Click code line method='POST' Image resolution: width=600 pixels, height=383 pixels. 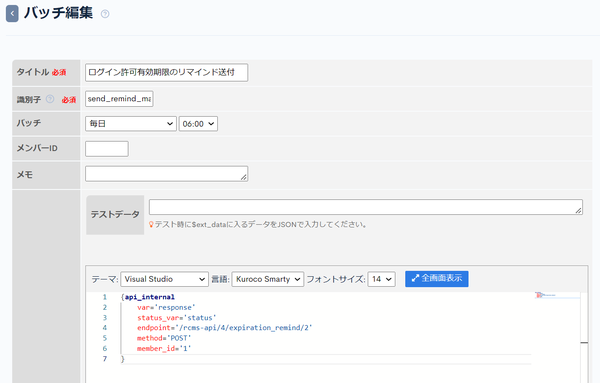(164, 338)
